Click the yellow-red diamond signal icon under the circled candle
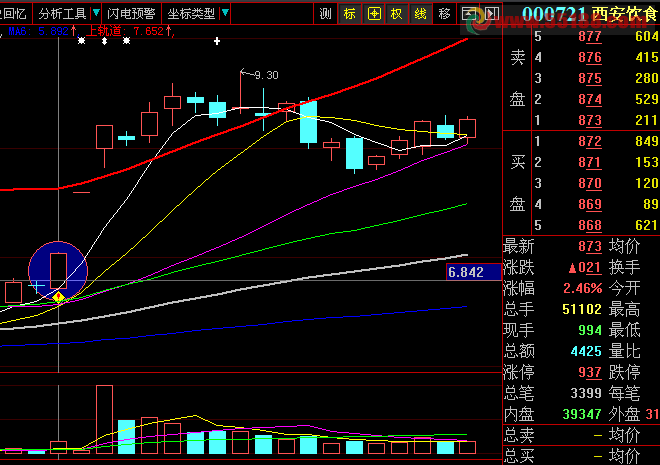660x465 pixels. 59,297
